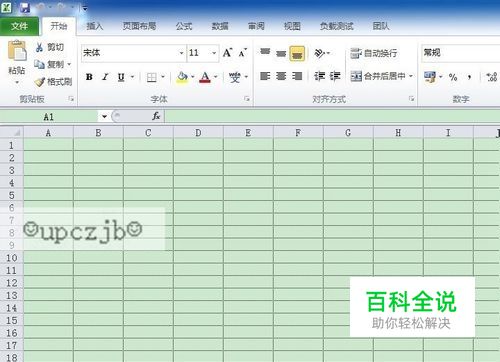Viewport: 500px width, 362px height.
Task: Apply the red font color A
Action: [x=205, y=77]
